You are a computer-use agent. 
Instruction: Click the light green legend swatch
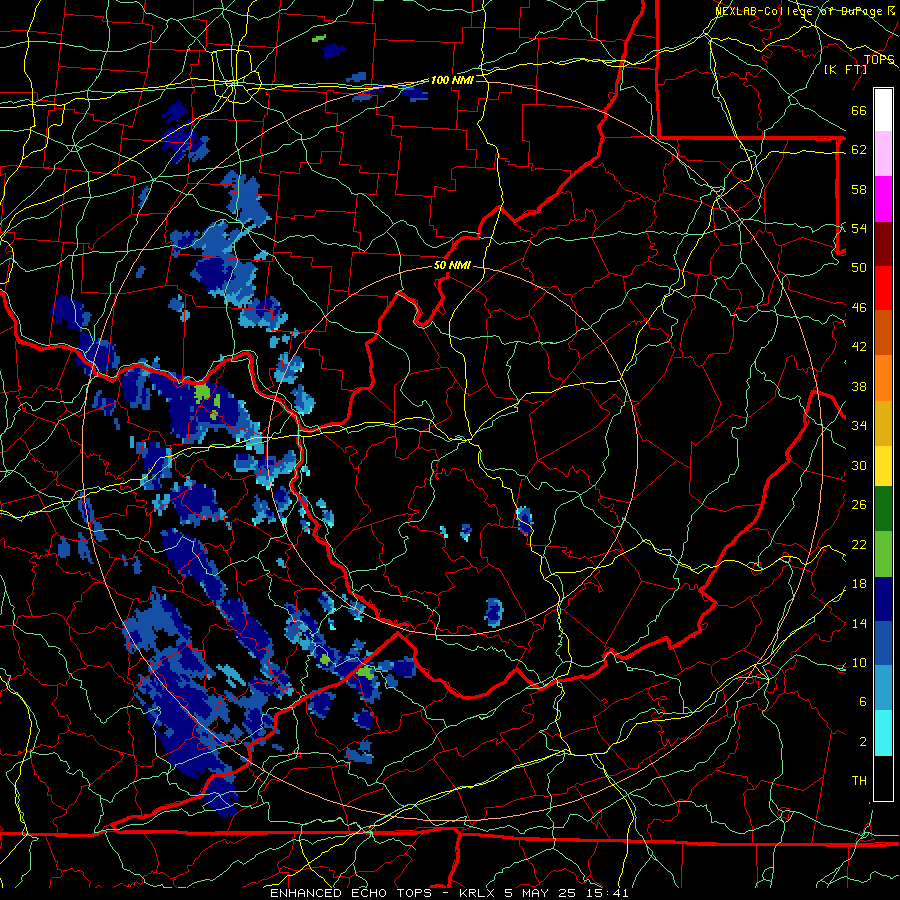(883, 554)
